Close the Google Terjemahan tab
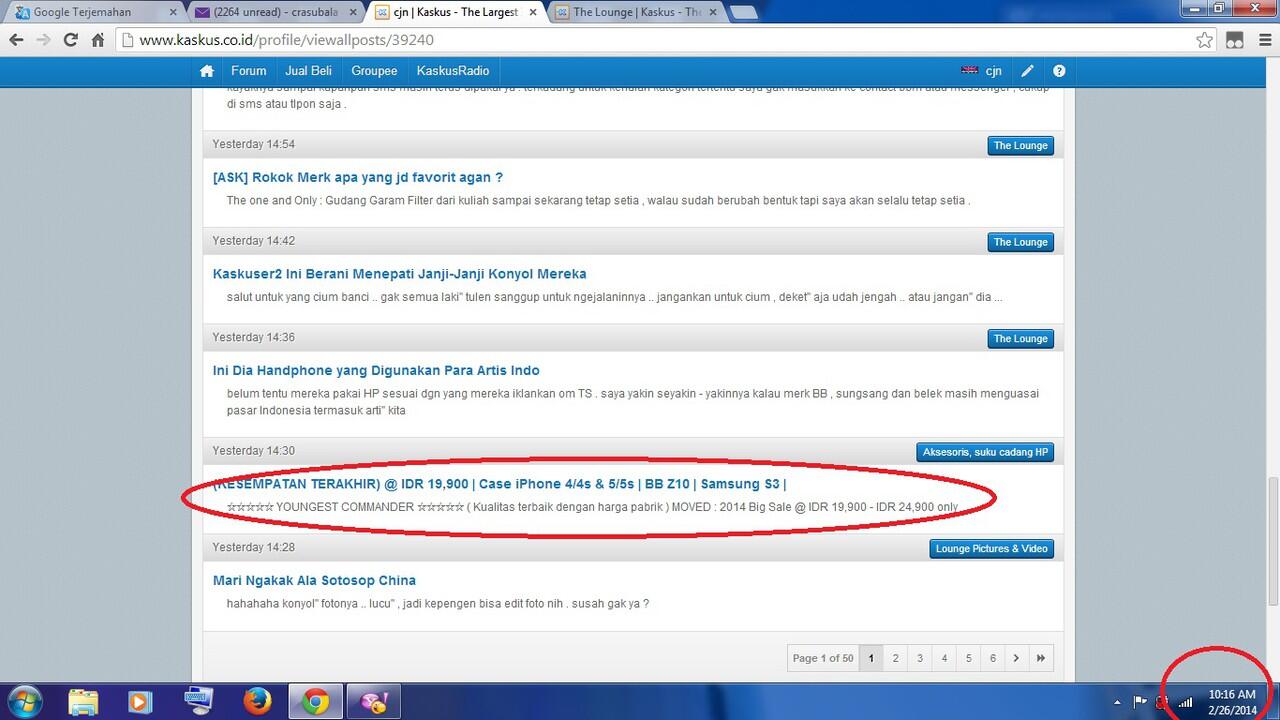 click(x=173, y=13)
